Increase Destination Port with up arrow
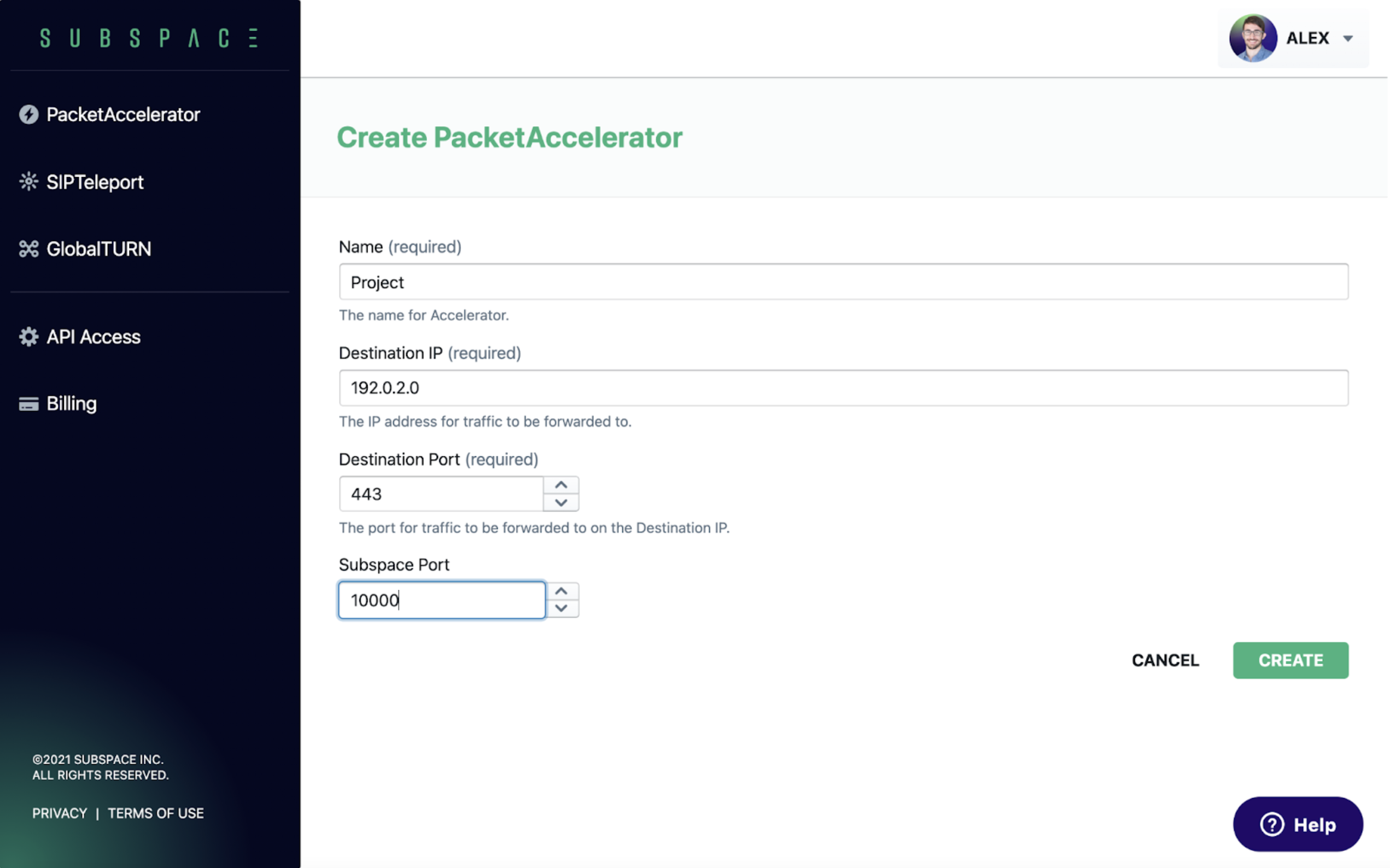 click(562, 486)
